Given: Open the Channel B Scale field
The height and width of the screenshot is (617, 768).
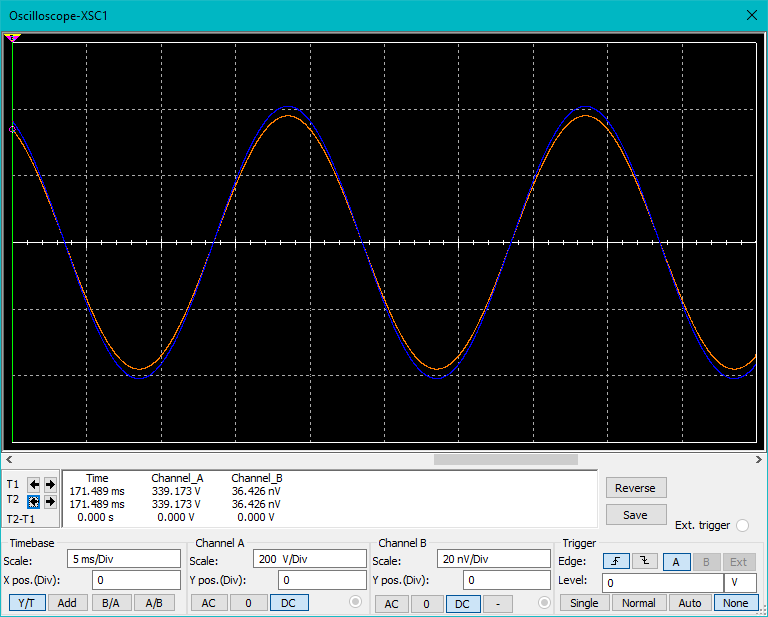Looking at the screenshot, I should 494,559.
